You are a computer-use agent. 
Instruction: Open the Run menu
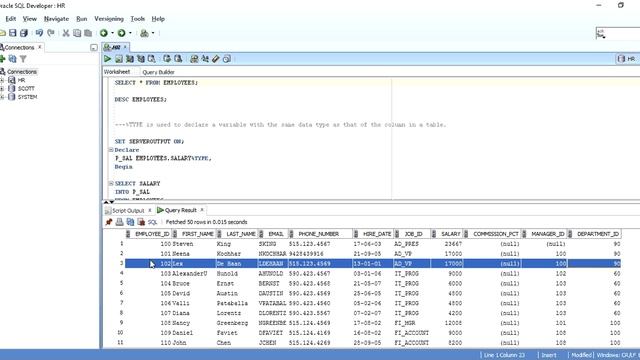82,19
